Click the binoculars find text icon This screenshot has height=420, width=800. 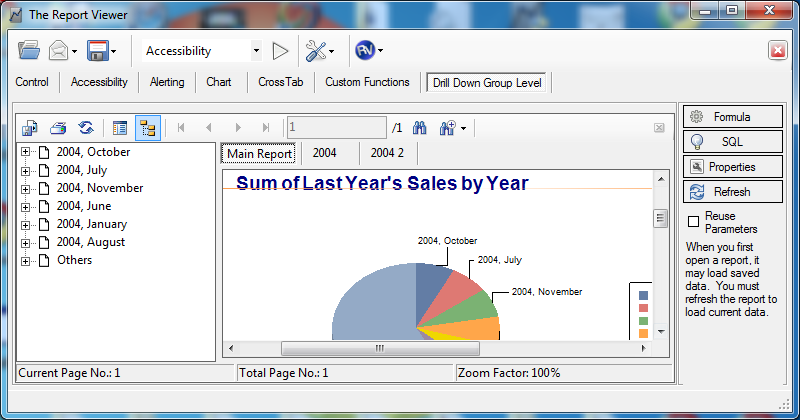pyautogui.click(x=420, y=128)
